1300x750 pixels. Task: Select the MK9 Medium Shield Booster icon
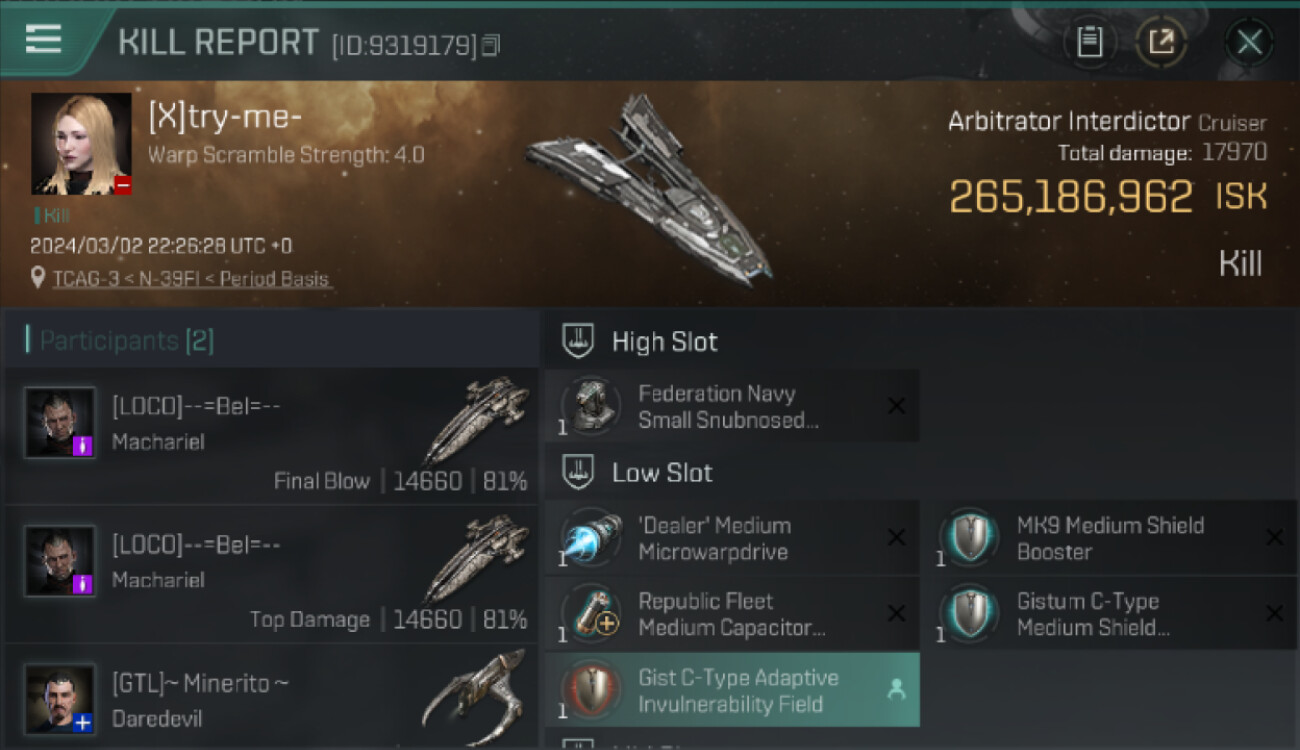968,538
